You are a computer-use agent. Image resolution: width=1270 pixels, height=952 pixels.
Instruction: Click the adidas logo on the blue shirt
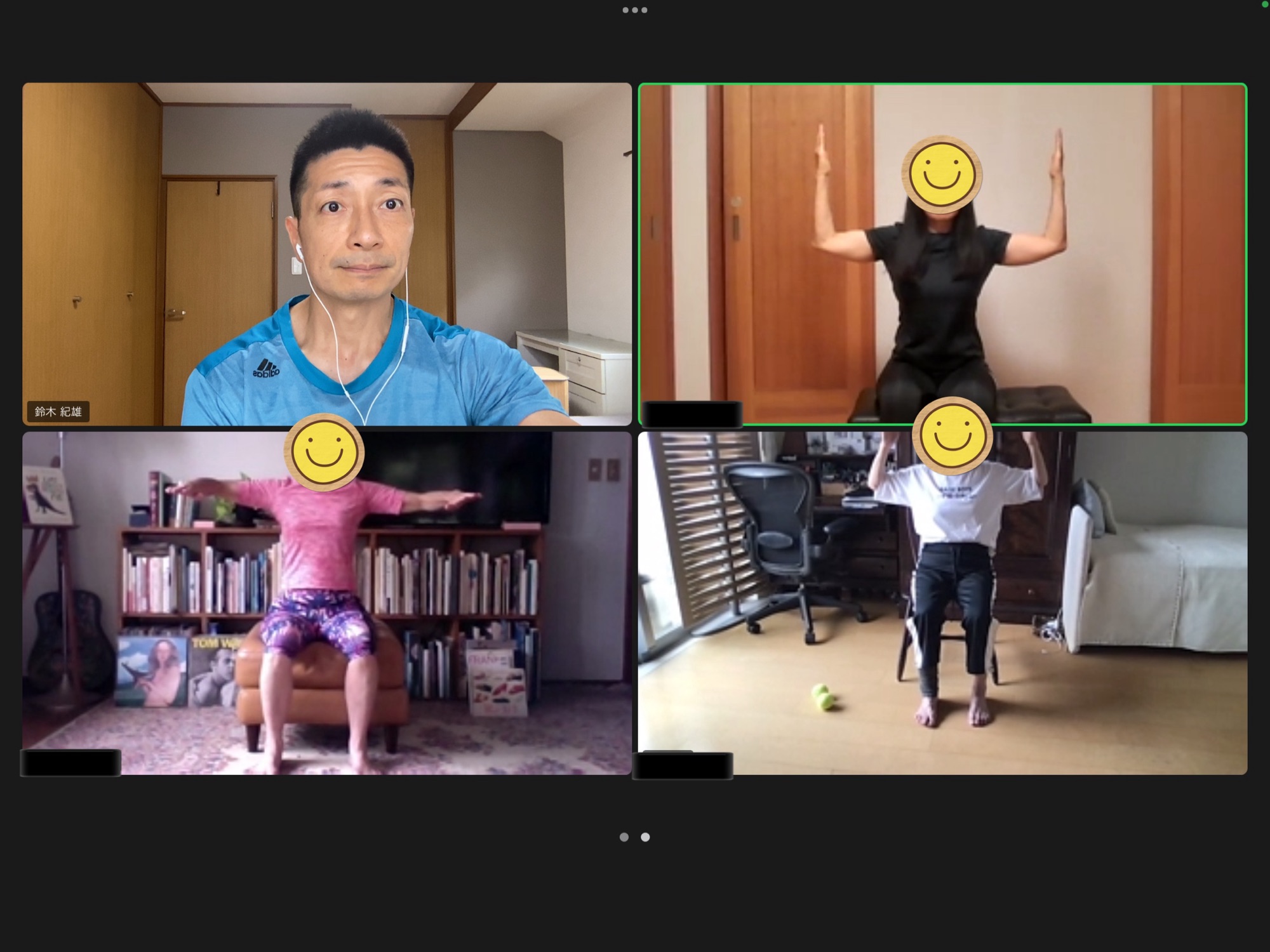(x=266, y=368)
